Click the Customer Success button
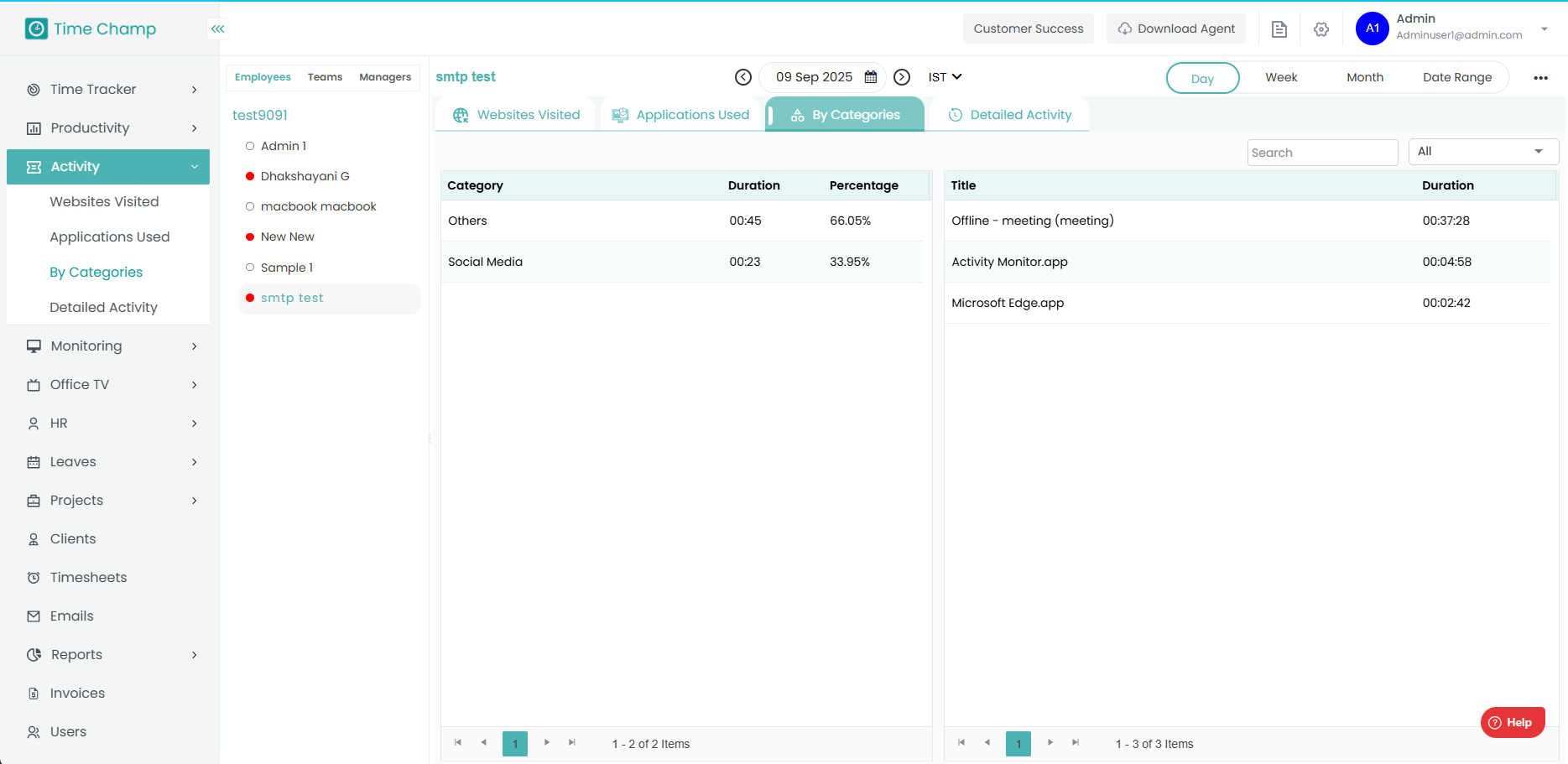Image resolution: width=1568 pixels, height=764 pixels. [1028, 29]
